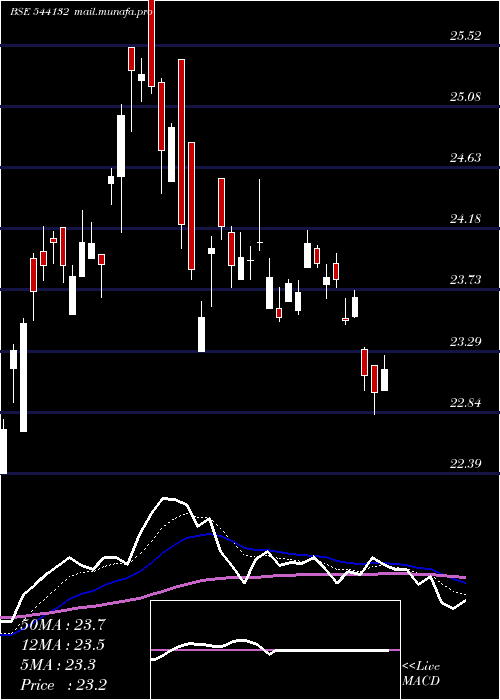500x700 pixels.
Task: Click inside the Live MACD inset chart
Action: point(275,650)
